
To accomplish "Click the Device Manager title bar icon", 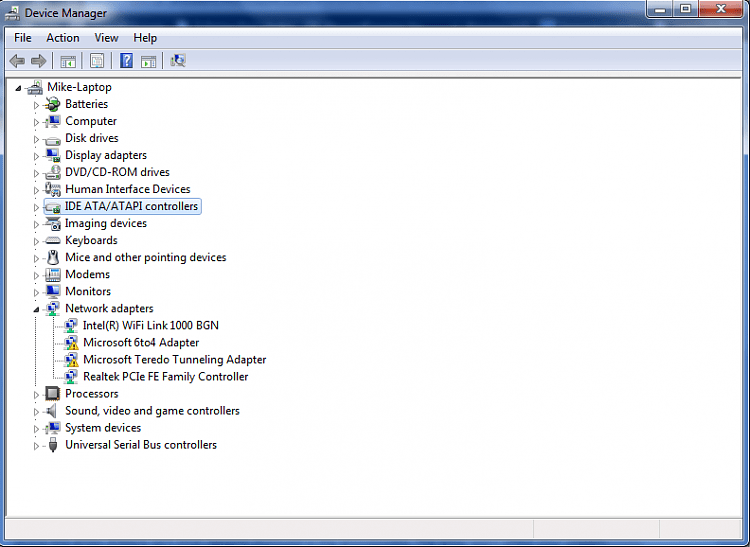I will click(12, 13).
